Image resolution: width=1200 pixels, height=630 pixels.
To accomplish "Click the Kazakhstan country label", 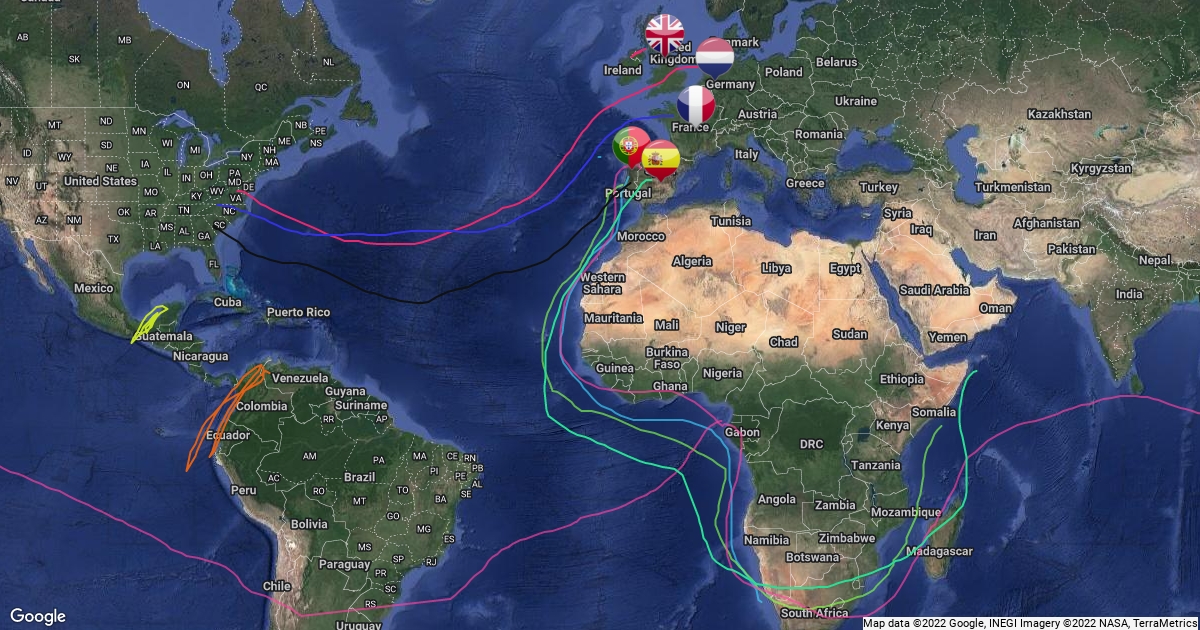I will (x=1060, y=114).
